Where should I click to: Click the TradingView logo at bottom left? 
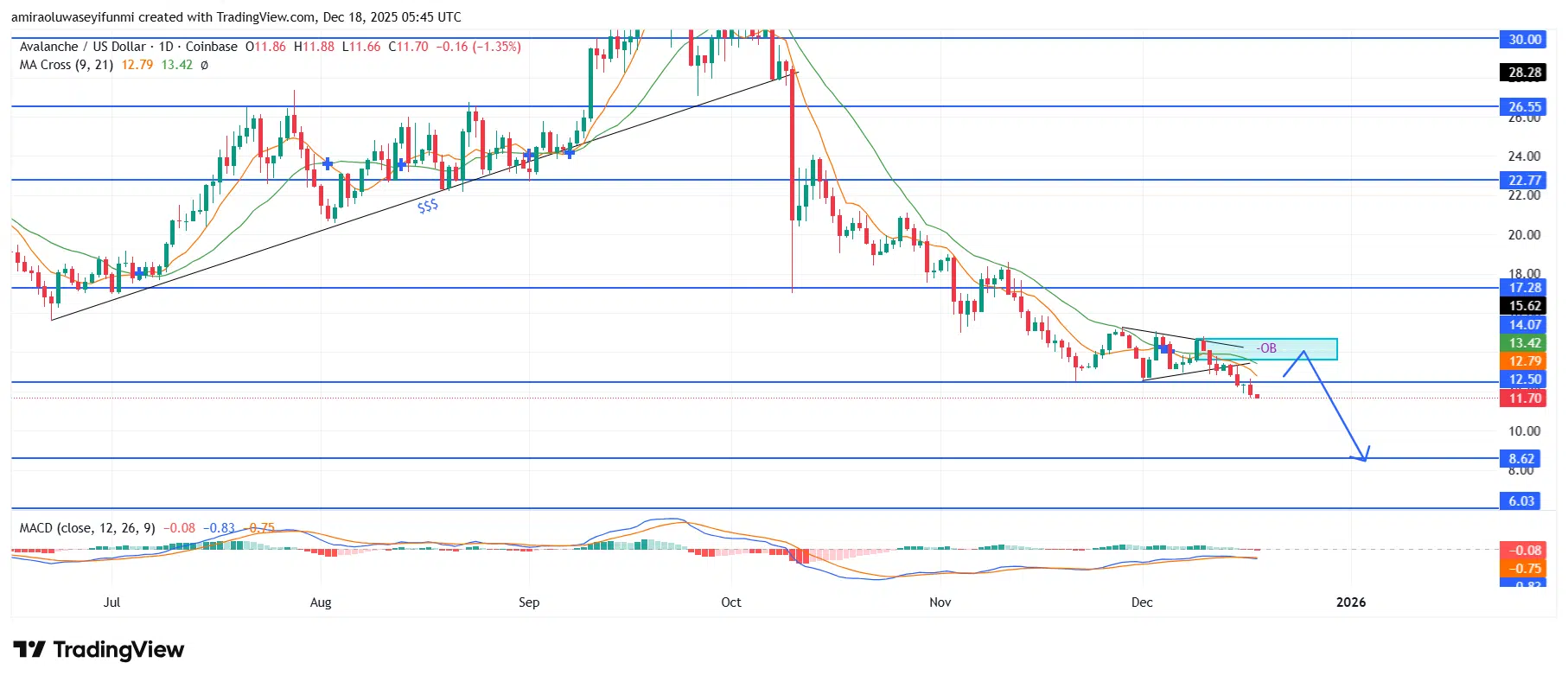(x=99, y=650)
